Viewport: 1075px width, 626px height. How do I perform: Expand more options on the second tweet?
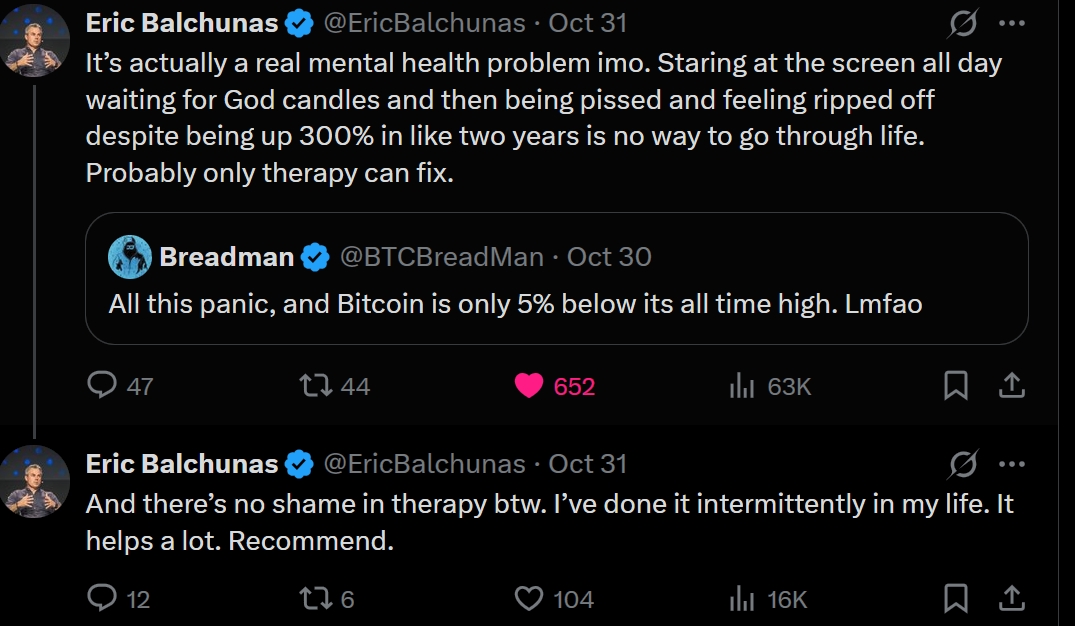point(1012,464)
